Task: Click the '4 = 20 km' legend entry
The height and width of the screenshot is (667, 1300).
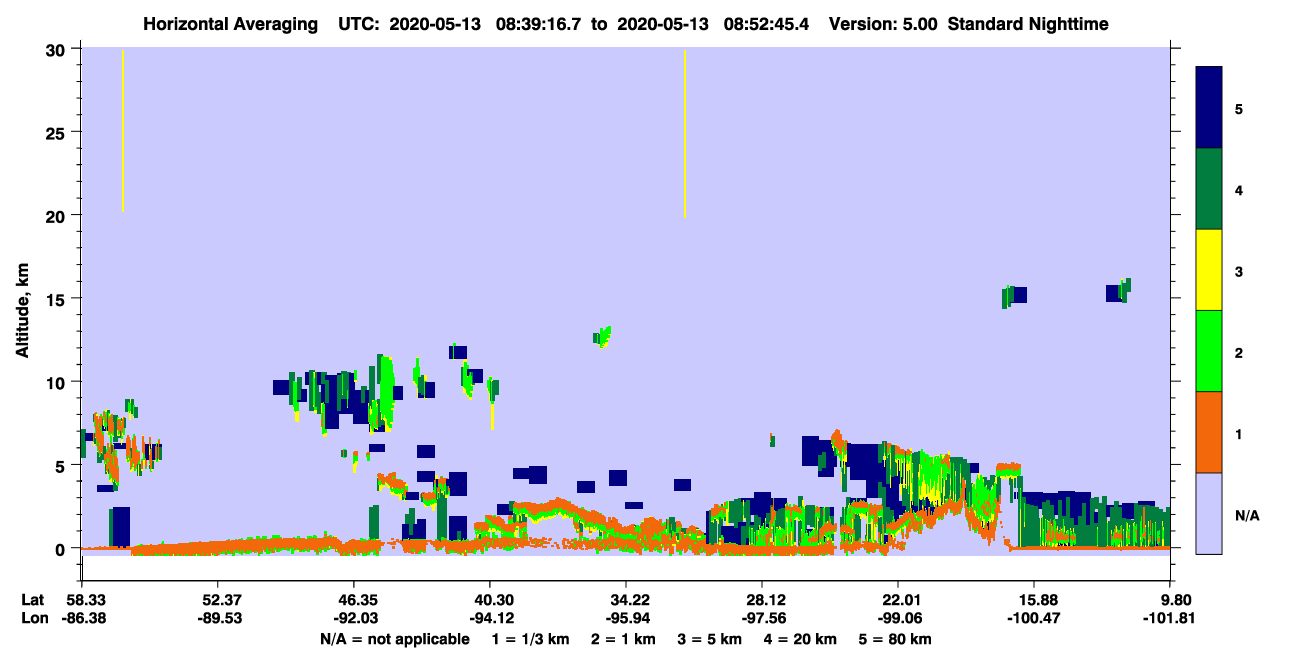Action: 799,639
